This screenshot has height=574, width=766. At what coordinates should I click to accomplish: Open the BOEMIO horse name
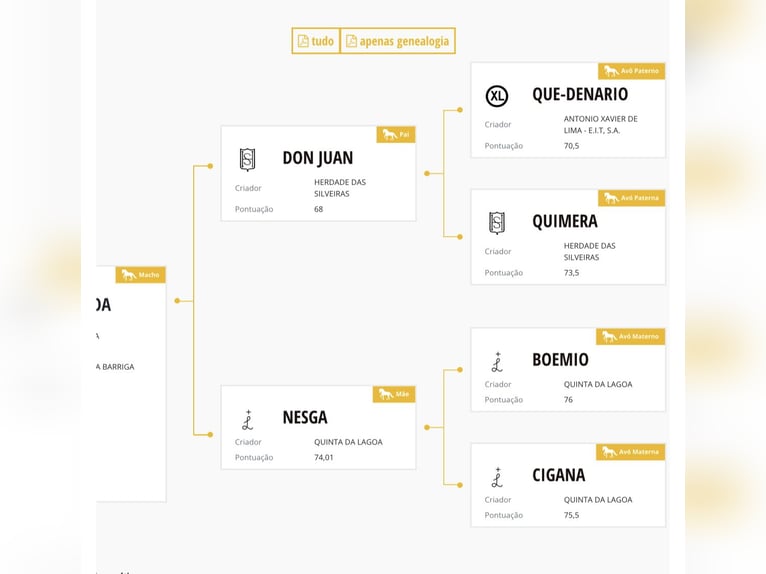(560, 360)
